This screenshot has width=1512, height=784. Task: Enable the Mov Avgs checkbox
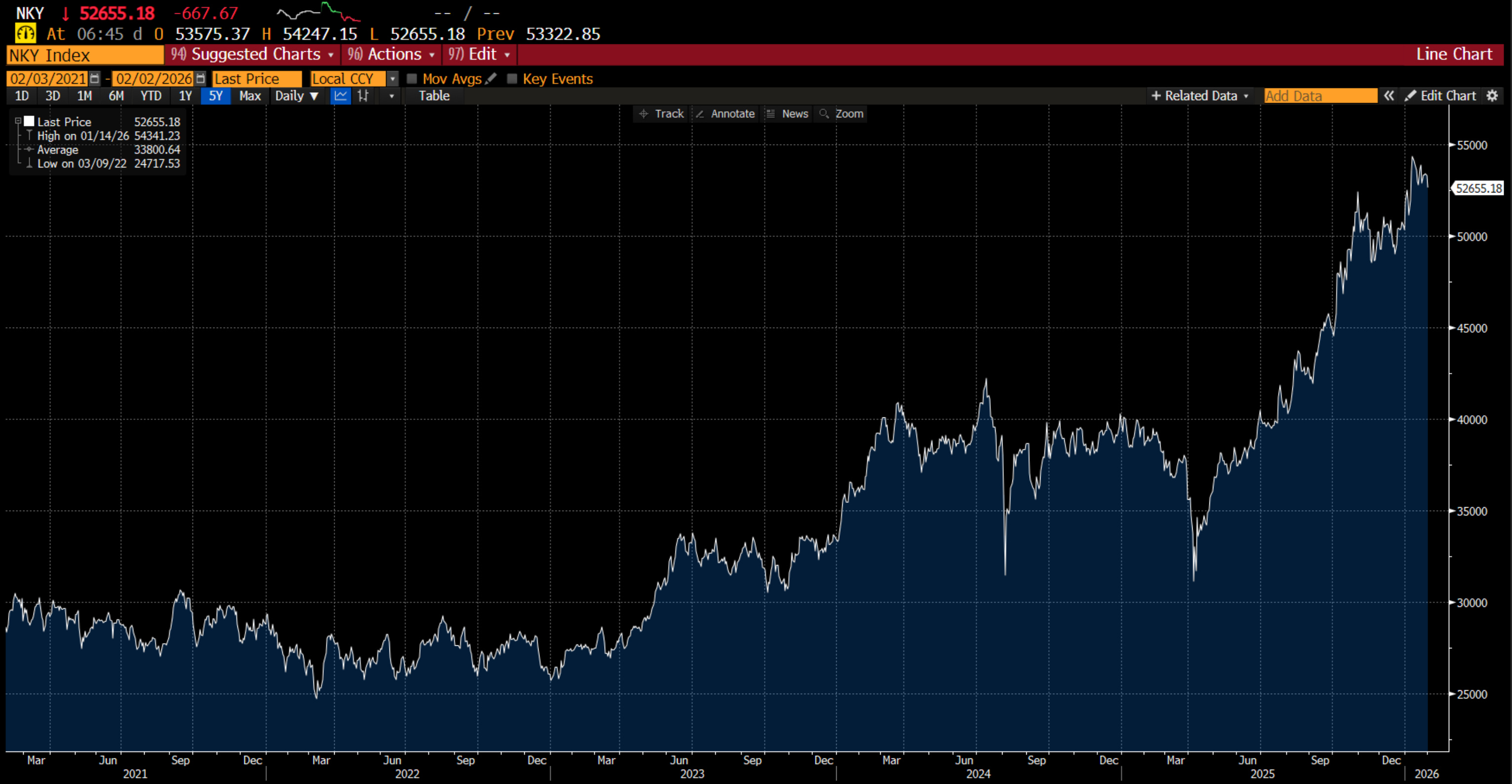click(x=412, y=78)
